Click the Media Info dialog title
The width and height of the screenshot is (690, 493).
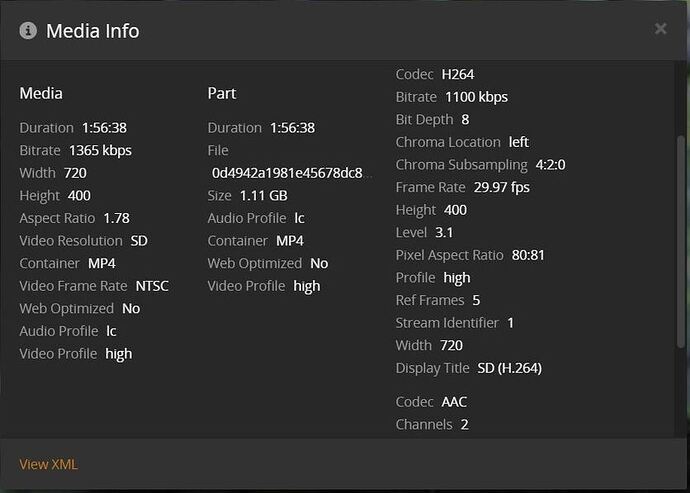click(x=92, y=31)
